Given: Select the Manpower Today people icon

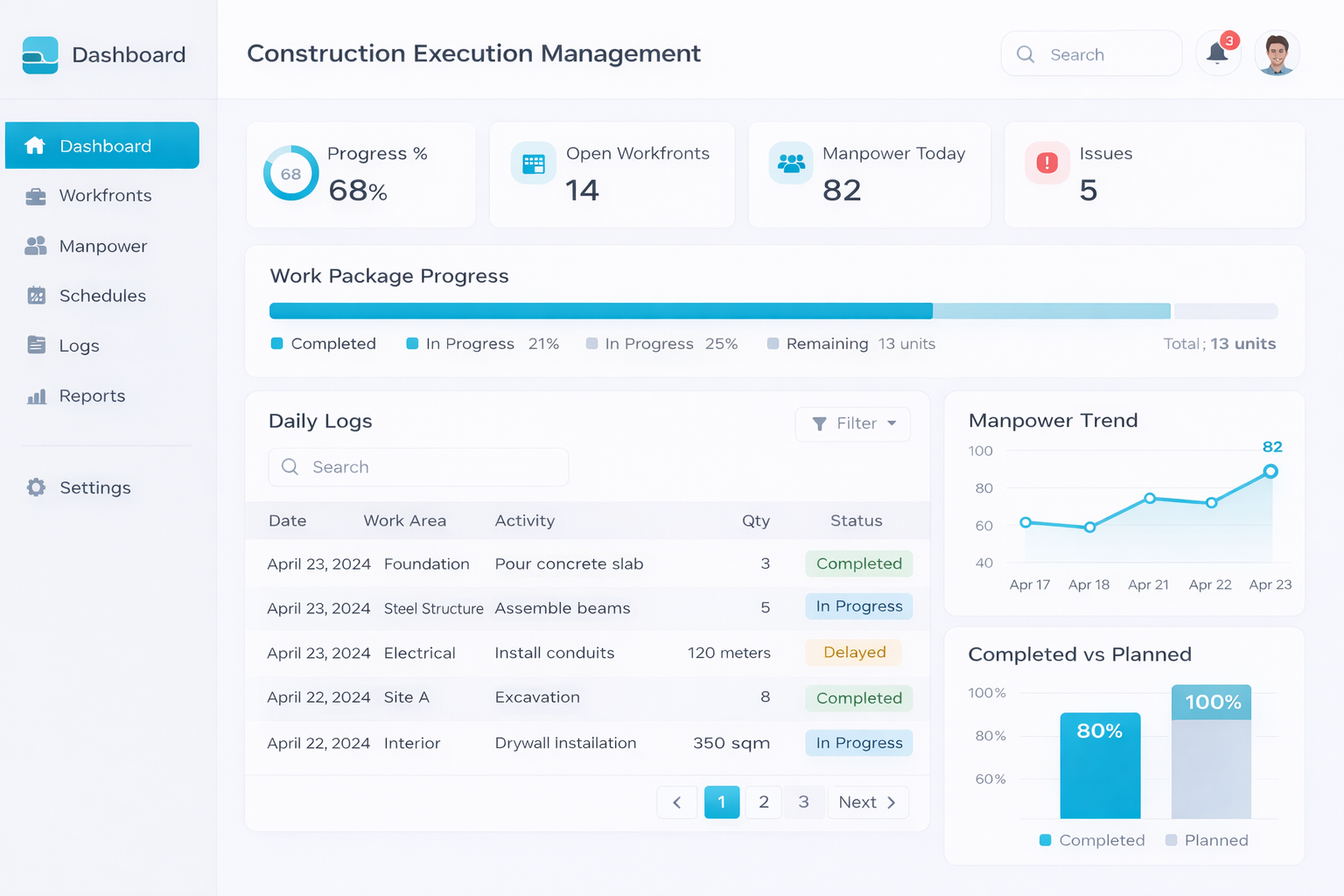Looking at the screenshot, I should 790,163.
